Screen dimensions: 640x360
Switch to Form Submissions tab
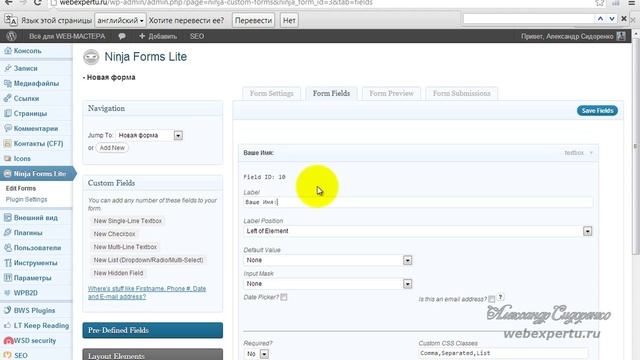point(462,93)
